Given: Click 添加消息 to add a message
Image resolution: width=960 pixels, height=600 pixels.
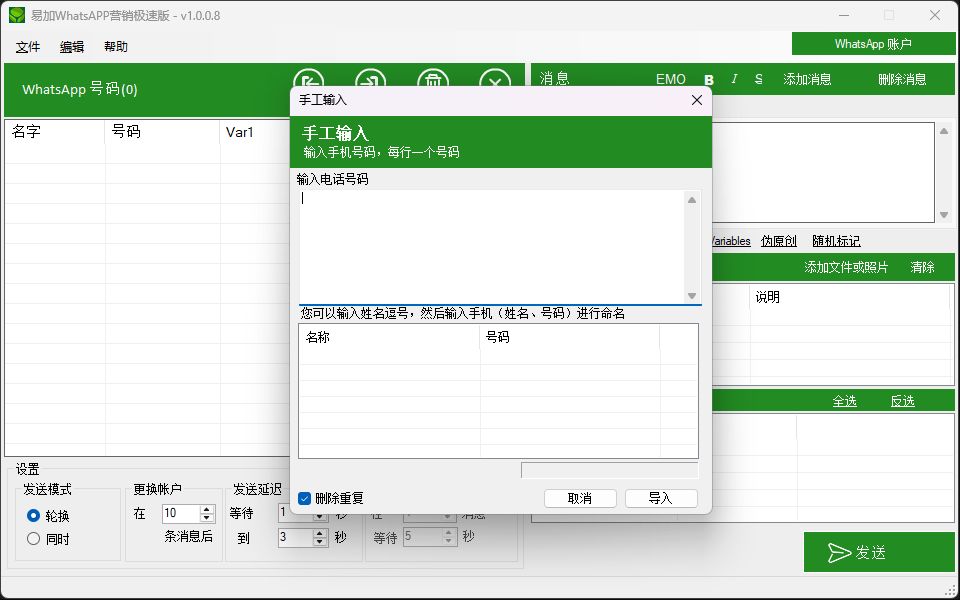Looking at the screenshot, I should coord(807,79).
